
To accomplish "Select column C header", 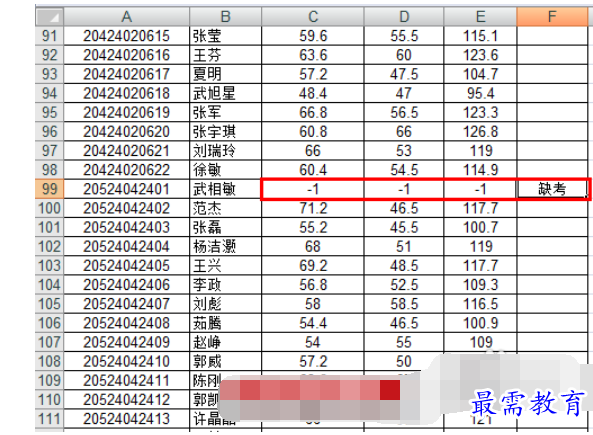I will [313, 17].
